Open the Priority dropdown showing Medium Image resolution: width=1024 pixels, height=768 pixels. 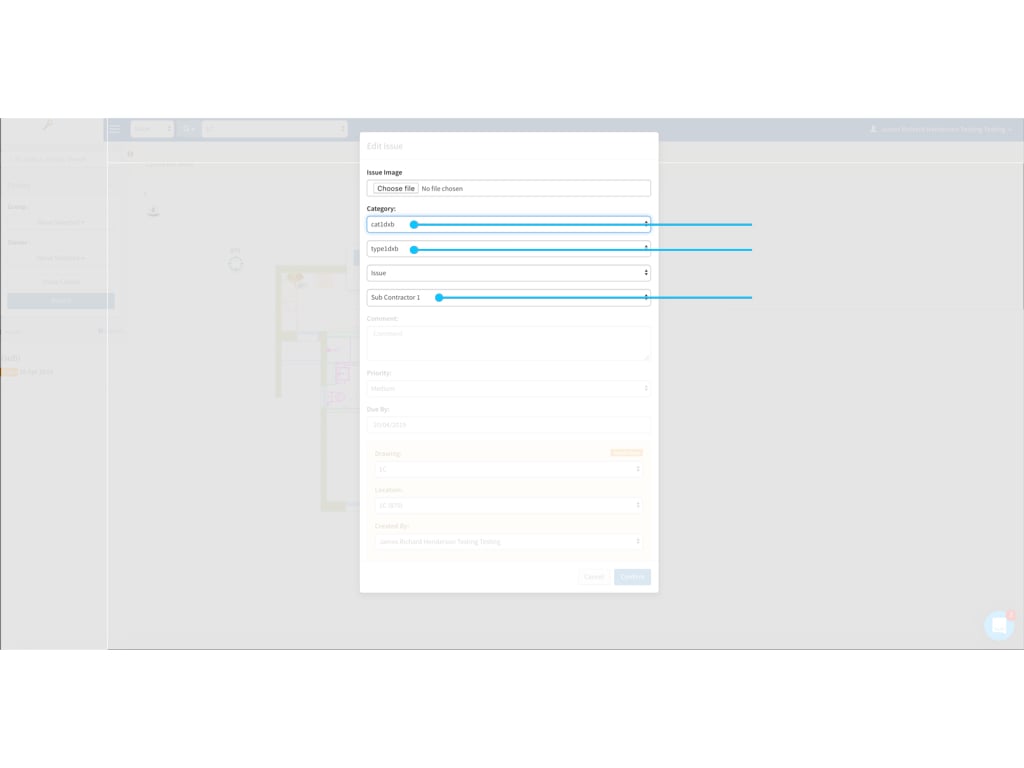[x=508, y=389]
